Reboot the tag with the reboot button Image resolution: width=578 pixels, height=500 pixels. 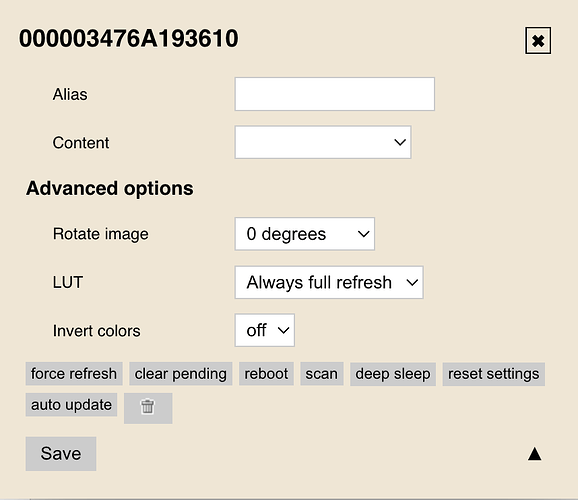[x=266, y=374]
